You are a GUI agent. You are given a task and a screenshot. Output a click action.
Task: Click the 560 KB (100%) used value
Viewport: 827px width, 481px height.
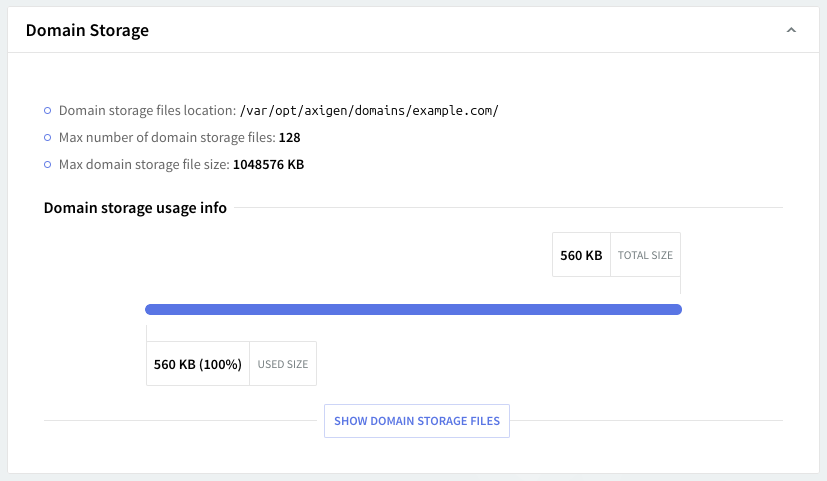coord(198,364)
